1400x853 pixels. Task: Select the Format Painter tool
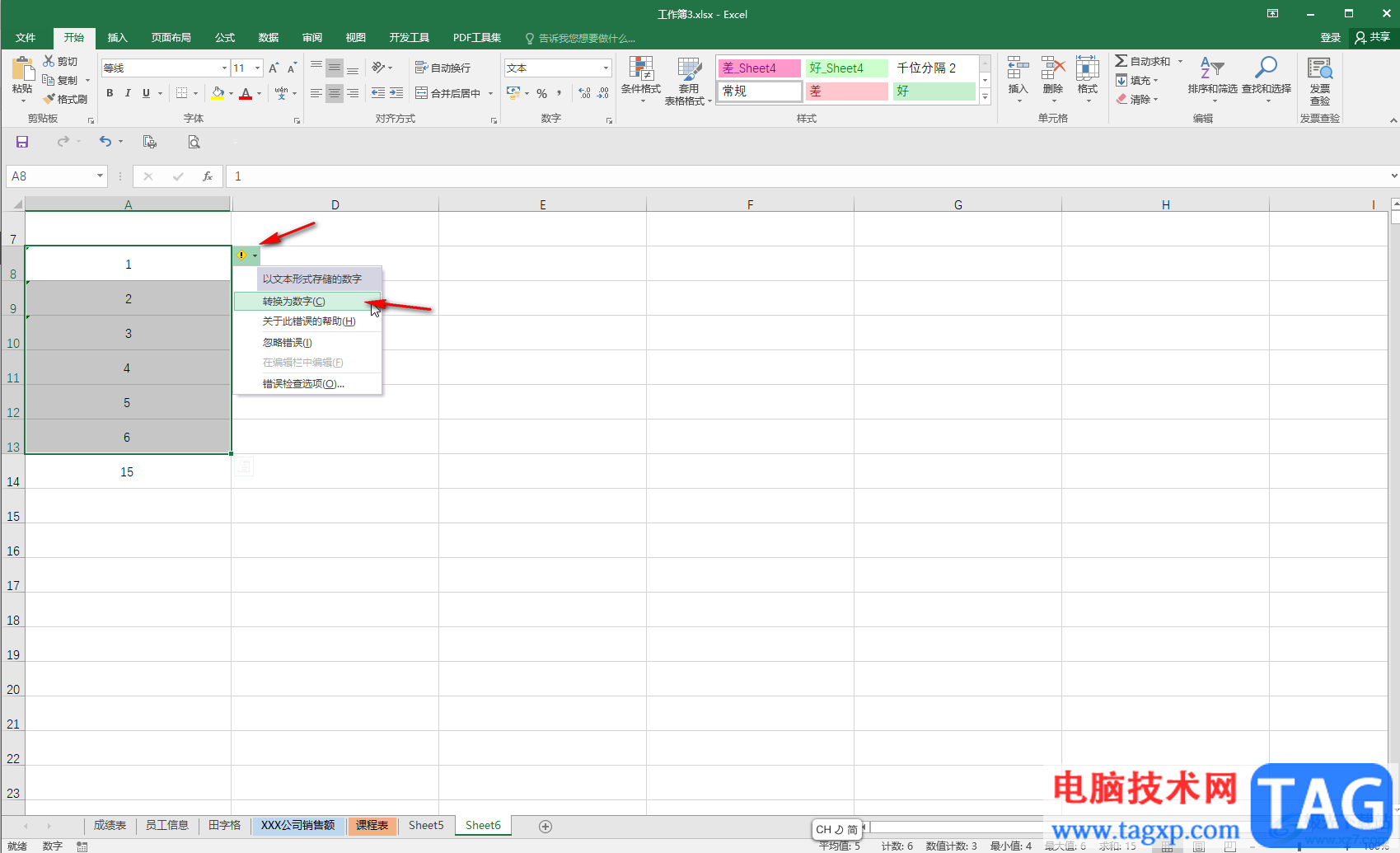click(x=66, y=99)
